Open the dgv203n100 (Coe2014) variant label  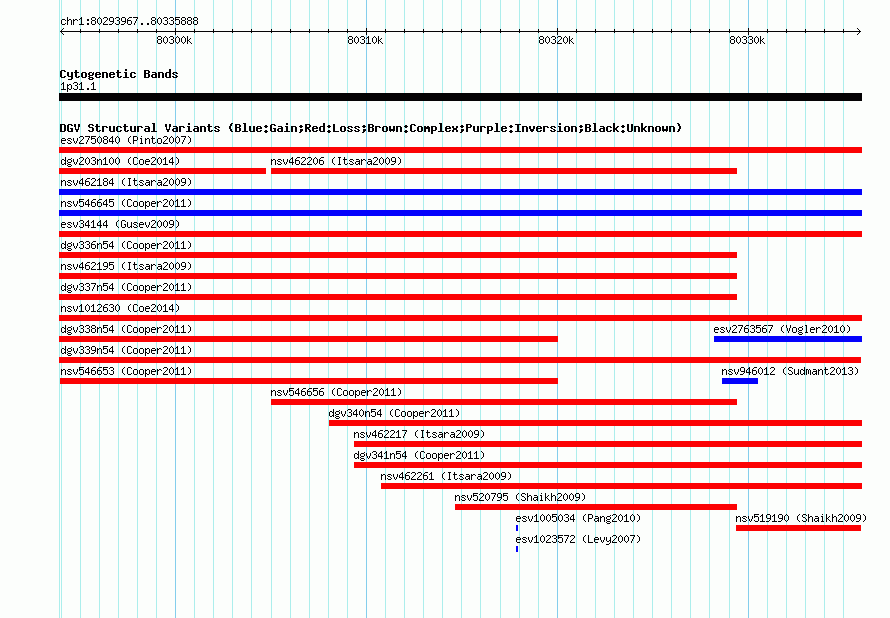pyautogui.click(x=120, y=161)
